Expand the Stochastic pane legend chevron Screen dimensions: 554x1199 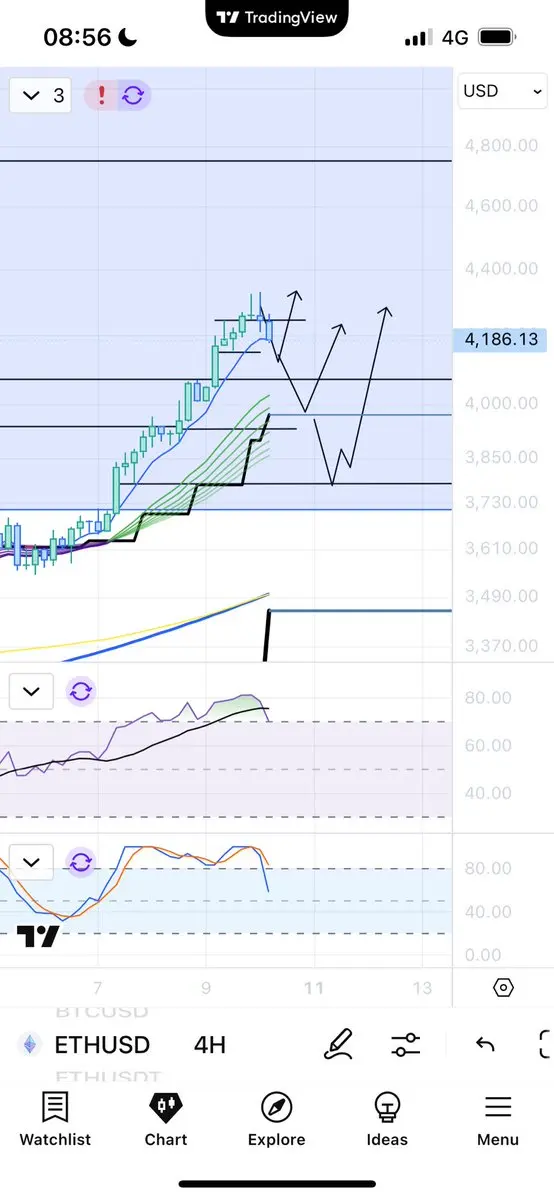click(31, 863)
